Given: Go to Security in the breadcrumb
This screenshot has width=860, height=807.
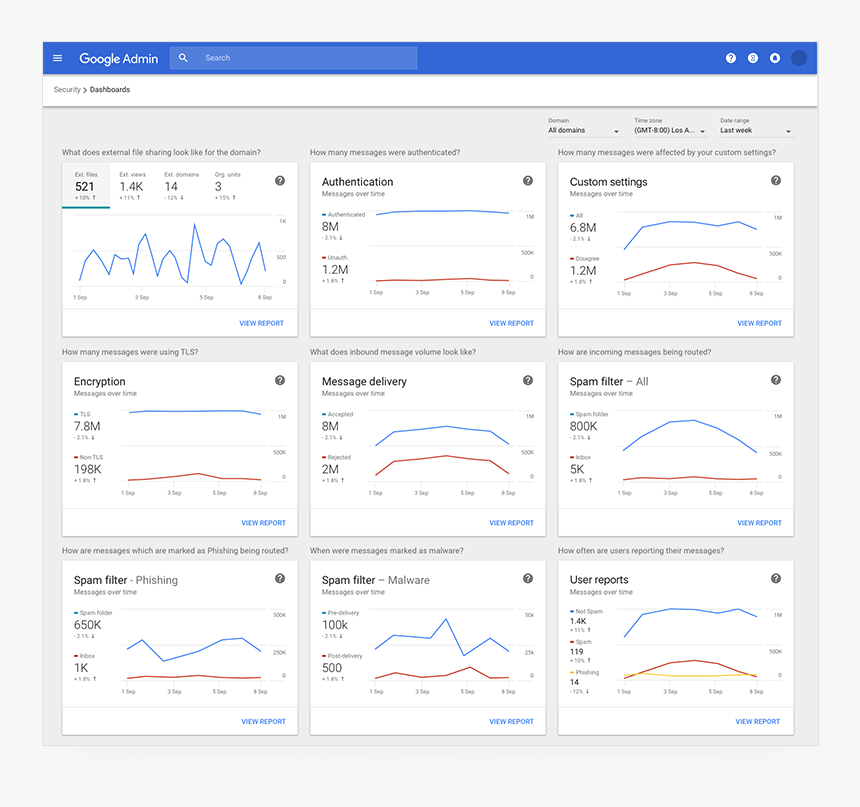Looking at the screenshot, I should 67,89.
